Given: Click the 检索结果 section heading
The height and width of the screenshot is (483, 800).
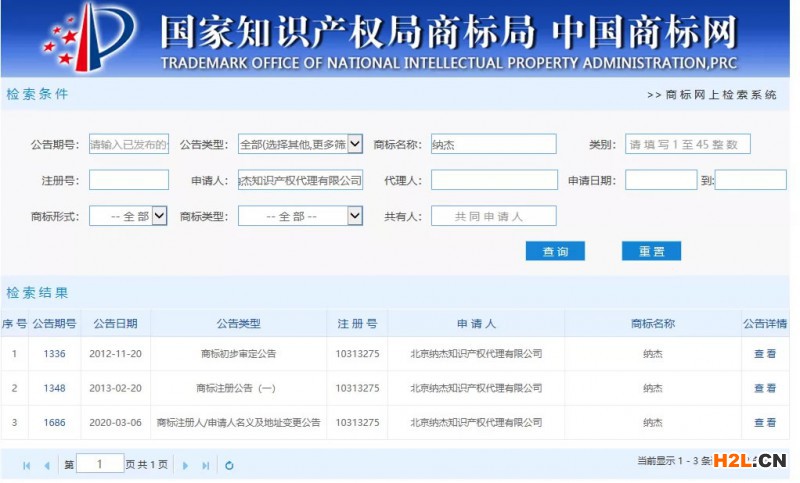Looking at the screenshot, I should point(37,293).
